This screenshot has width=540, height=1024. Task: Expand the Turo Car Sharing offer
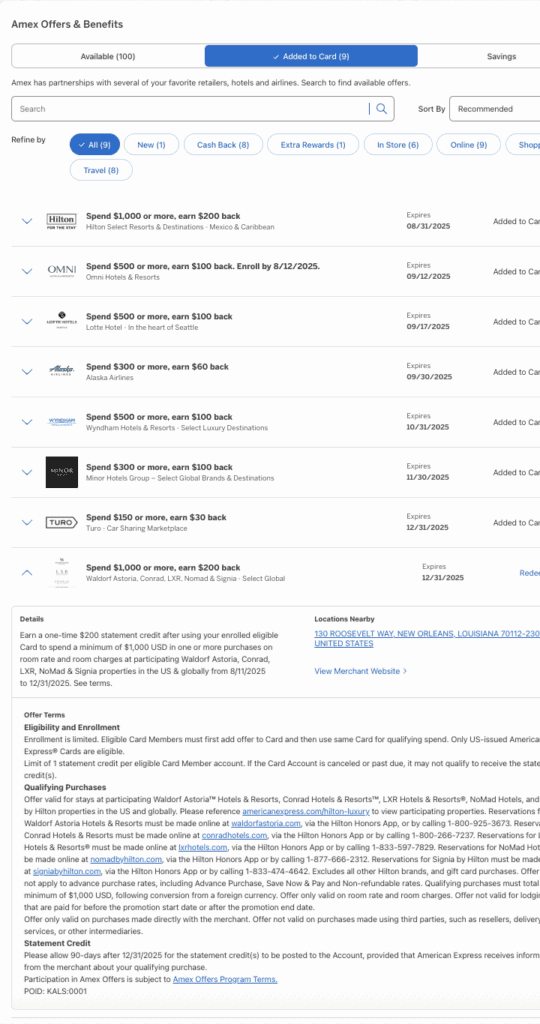27,522
